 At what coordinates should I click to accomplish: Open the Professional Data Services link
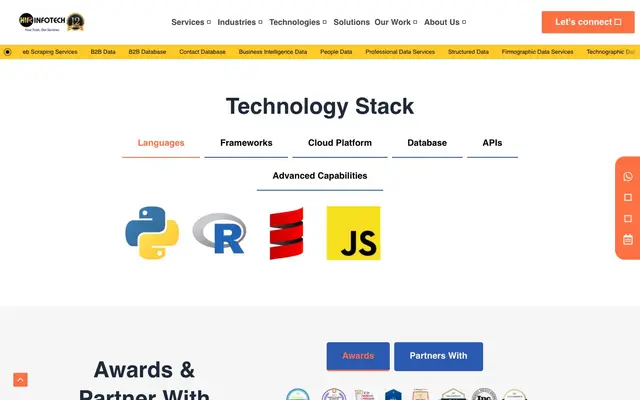[x=400, y=52]
